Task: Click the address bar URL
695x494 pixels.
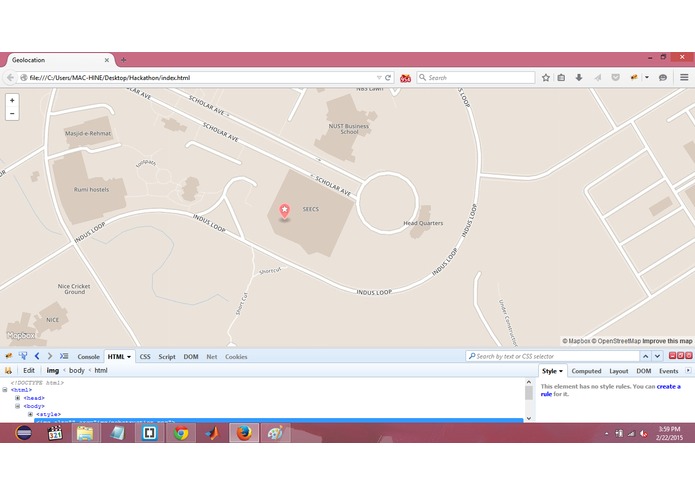Action: [109, 78]
